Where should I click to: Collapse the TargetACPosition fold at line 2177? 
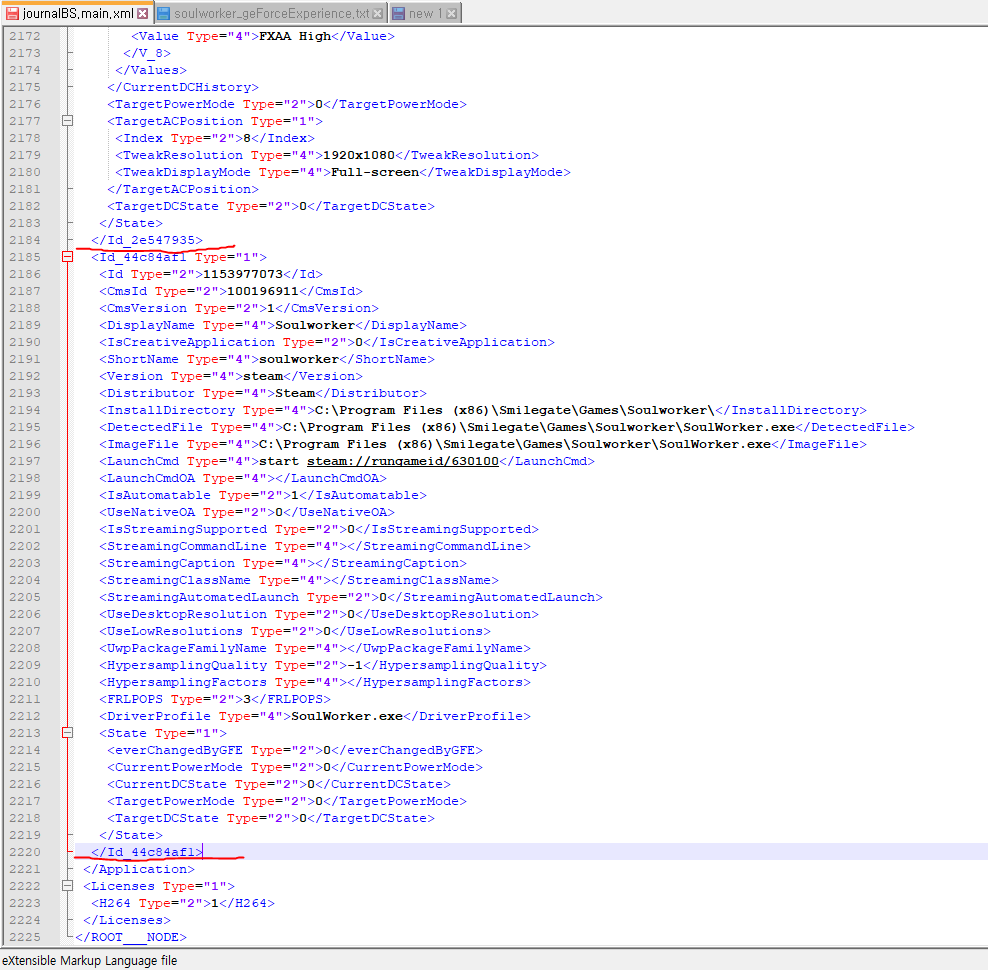67,120
